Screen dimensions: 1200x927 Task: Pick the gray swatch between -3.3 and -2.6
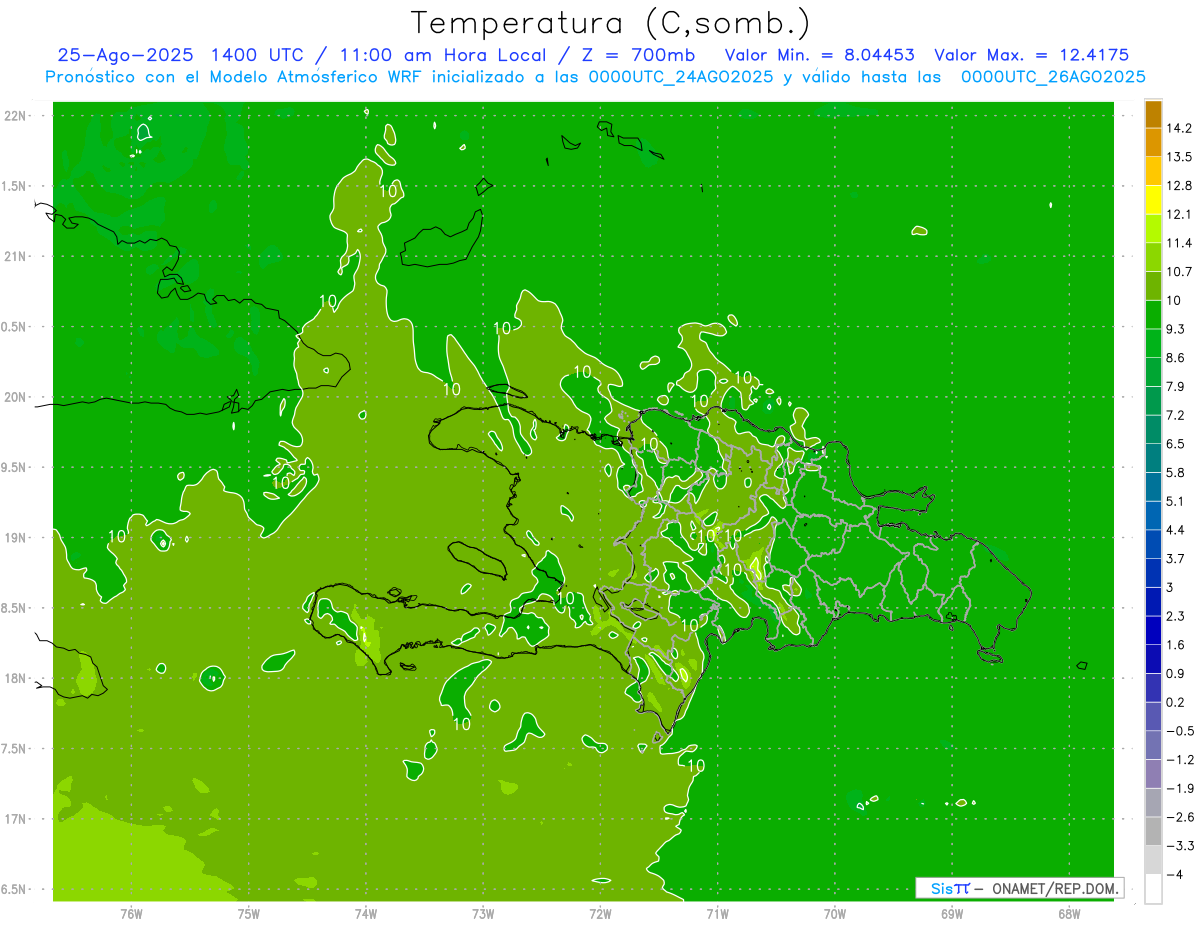tap(1153, 831)
